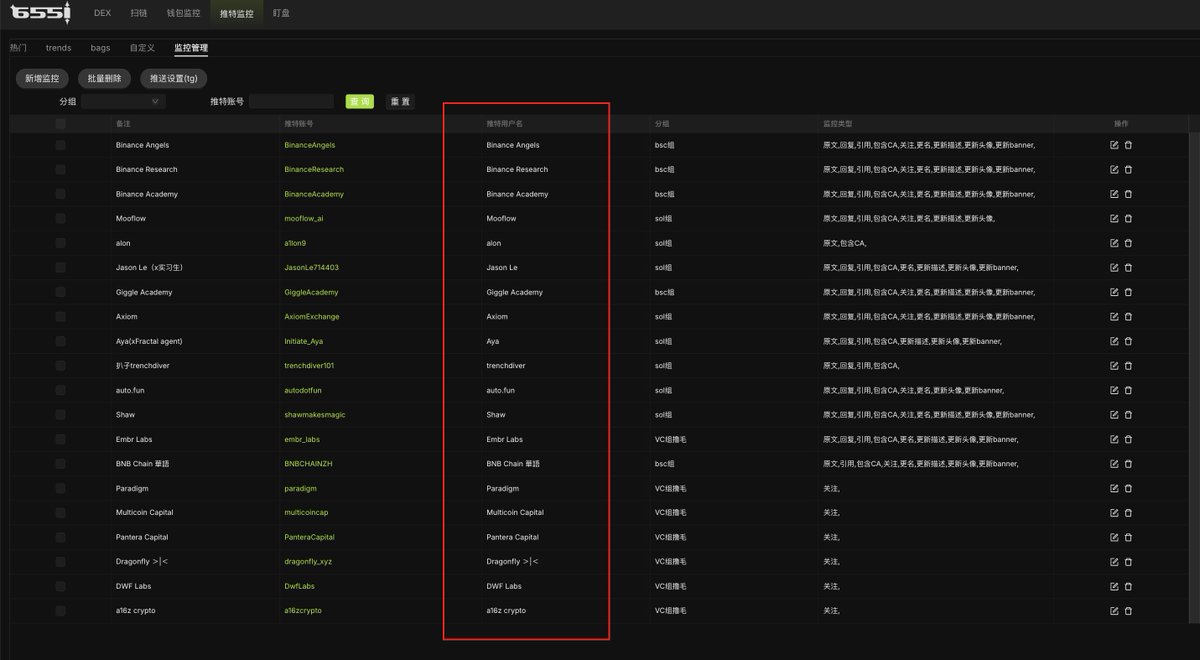Click trash icon for Binance Research row

click(x=1128, y=169)
